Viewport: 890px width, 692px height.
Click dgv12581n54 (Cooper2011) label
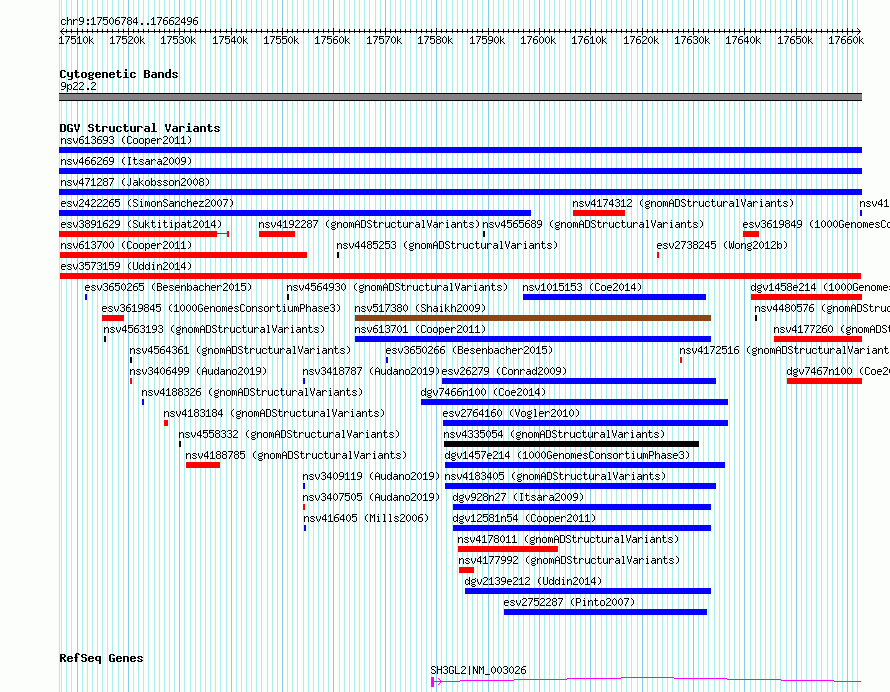pyautogui.click(x=524, y=518)
